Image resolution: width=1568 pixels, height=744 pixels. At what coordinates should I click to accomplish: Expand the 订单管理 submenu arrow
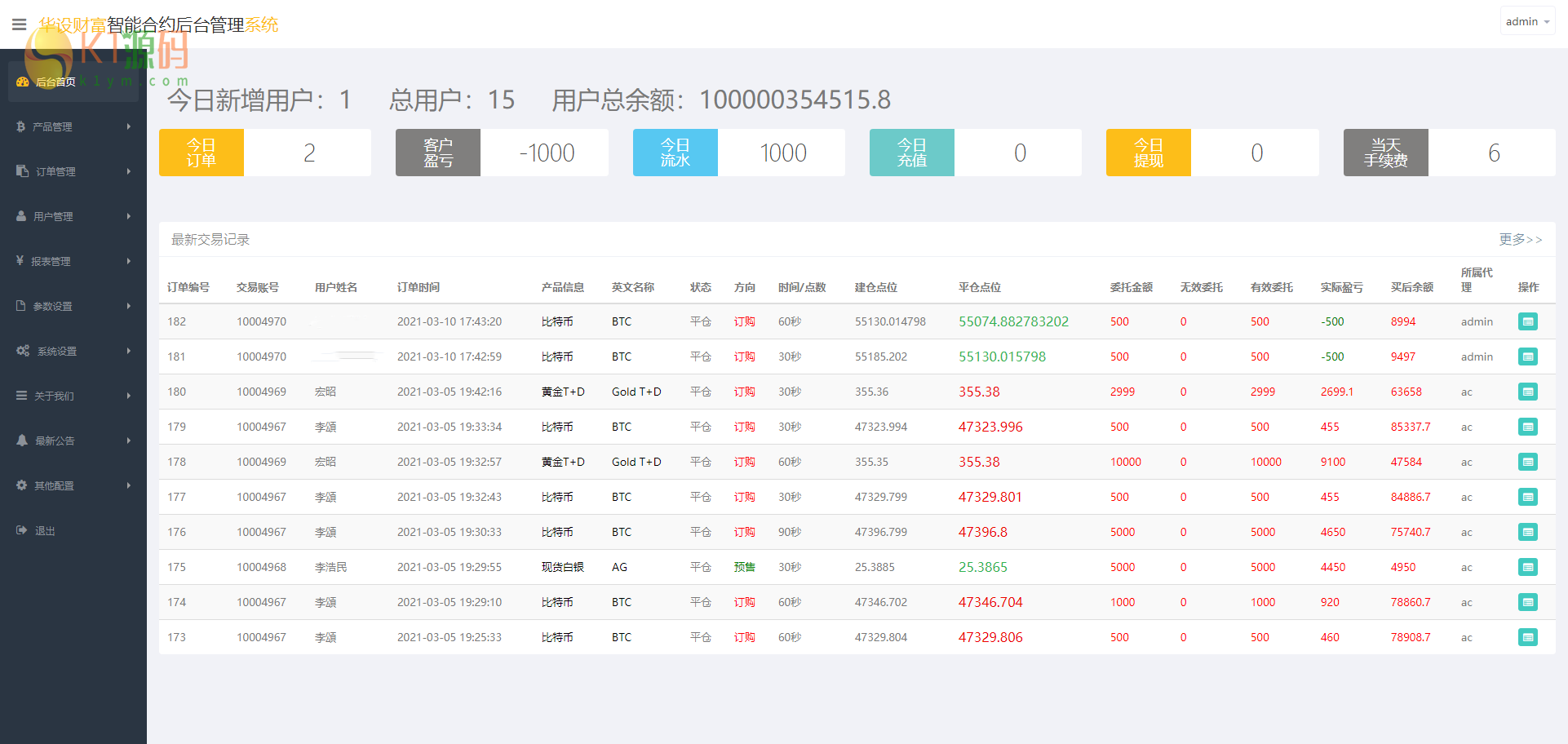pos(129,171)
